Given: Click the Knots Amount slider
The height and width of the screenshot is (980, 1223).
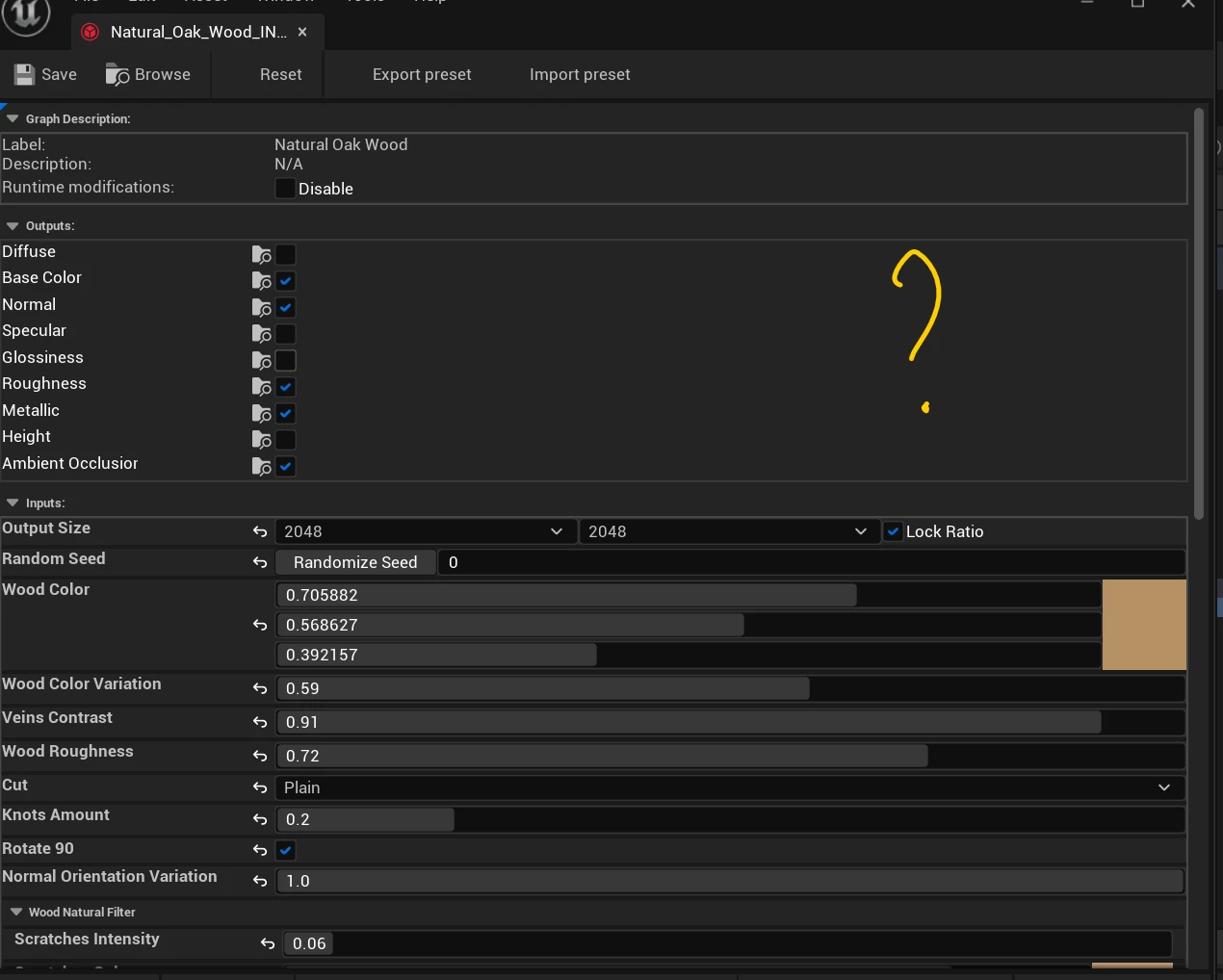Looking at the screenshot, I should pos(730,819).
